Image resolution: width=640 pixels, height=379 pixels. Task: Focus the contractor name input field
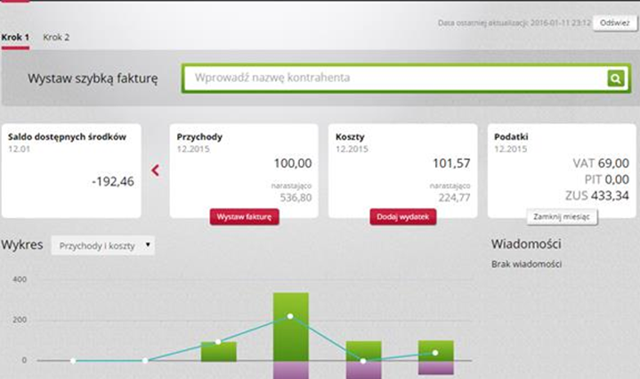point(394,78)
